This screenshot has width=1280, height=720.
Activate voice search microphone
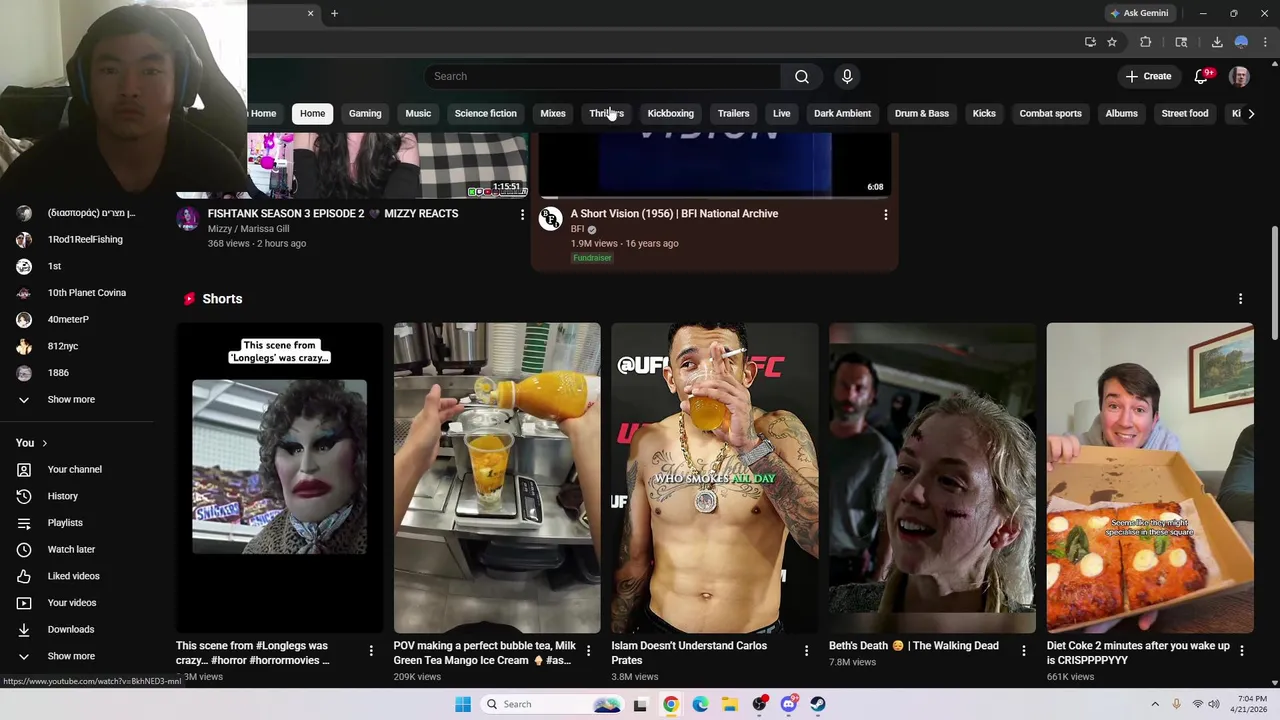click(x=847, y=76)
